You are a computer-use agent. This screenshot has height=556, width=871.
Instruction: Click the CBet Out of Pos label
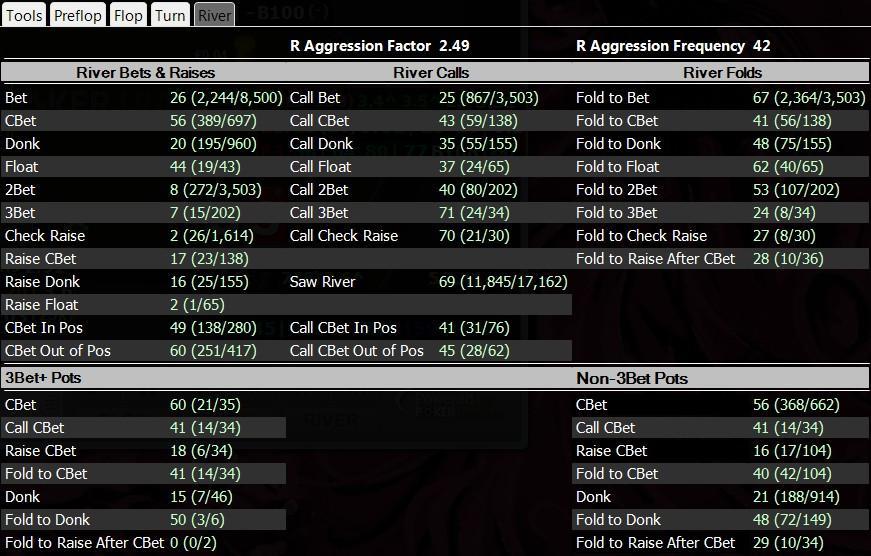click(x=58, y=351)
